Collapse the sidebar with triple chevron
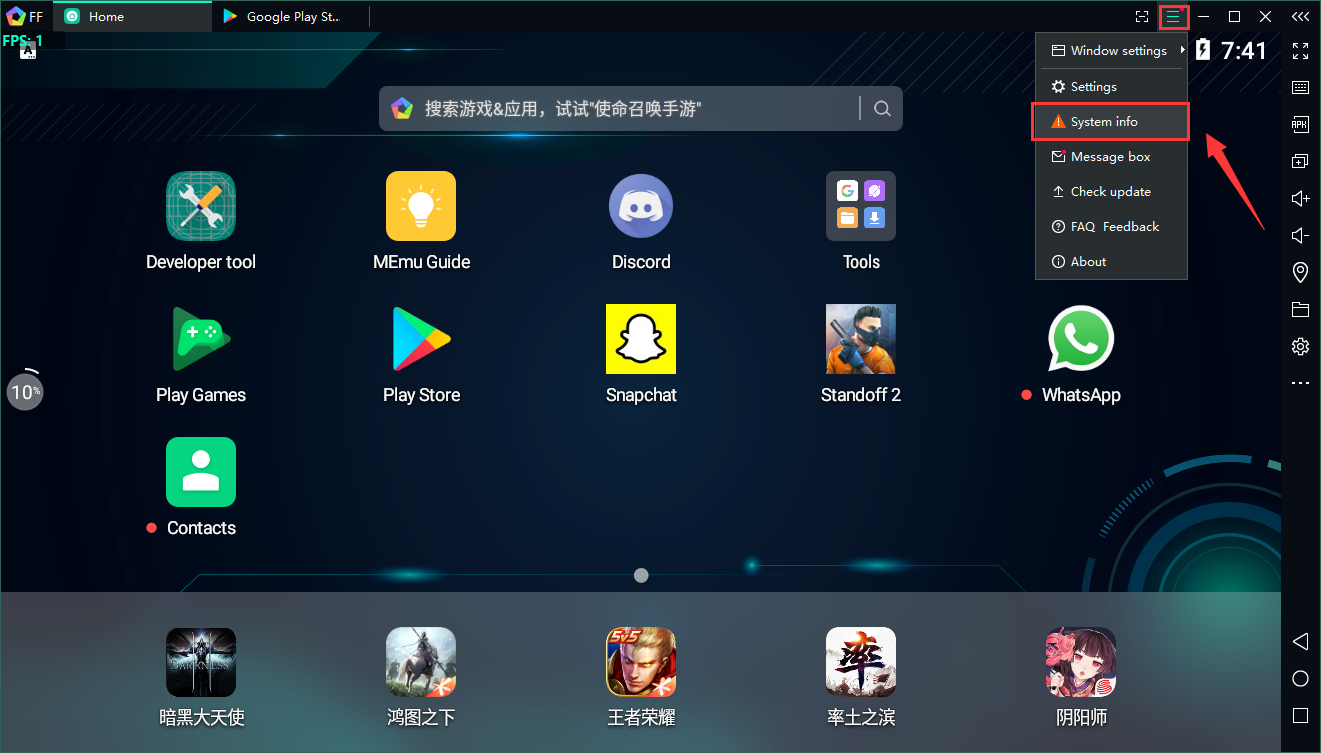Screen dimensions: 1321x753 tap(1300, 17)
